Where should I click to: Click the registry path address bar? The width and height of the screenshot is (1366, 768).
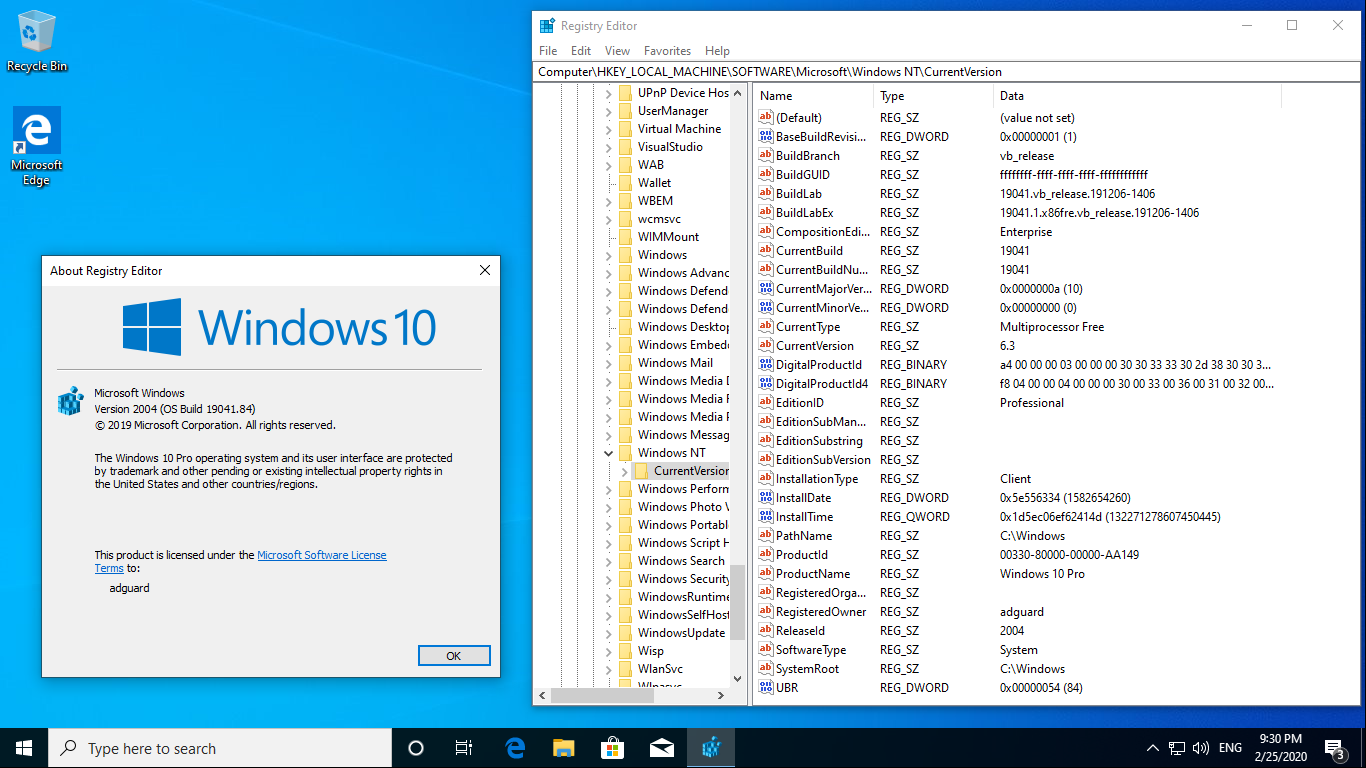point(947,72)
